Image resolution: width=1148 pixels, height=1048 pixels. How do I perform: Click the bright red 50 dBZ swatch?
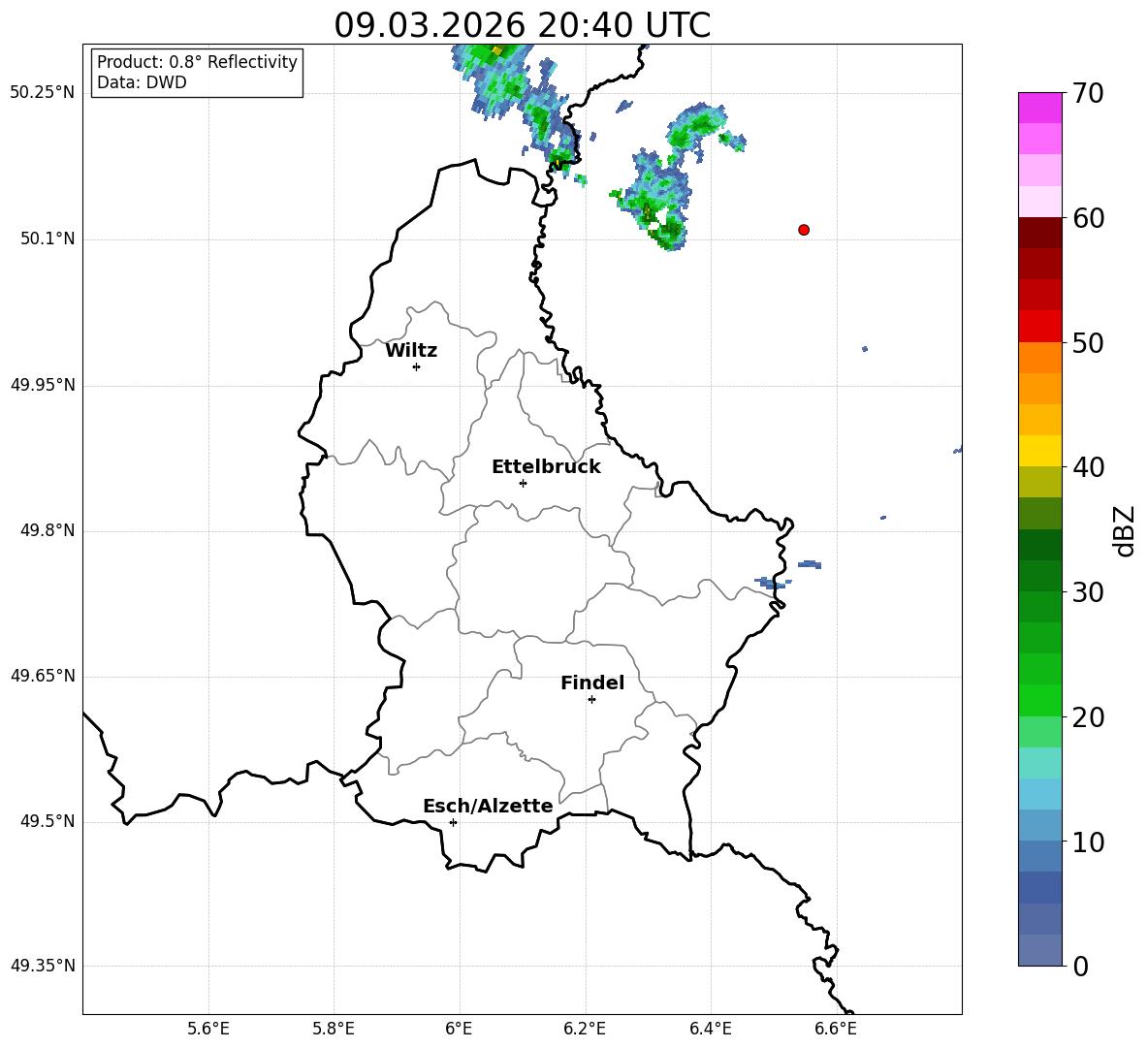point(1040,327)
